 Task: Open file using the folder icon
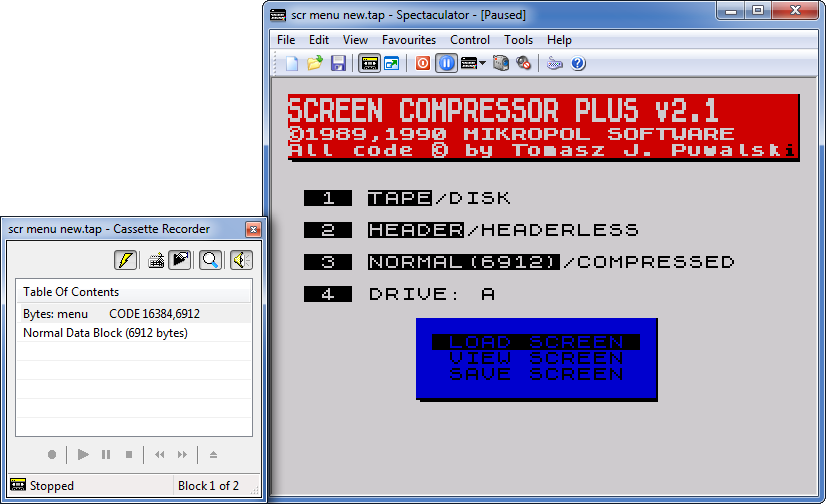point(314,64)
